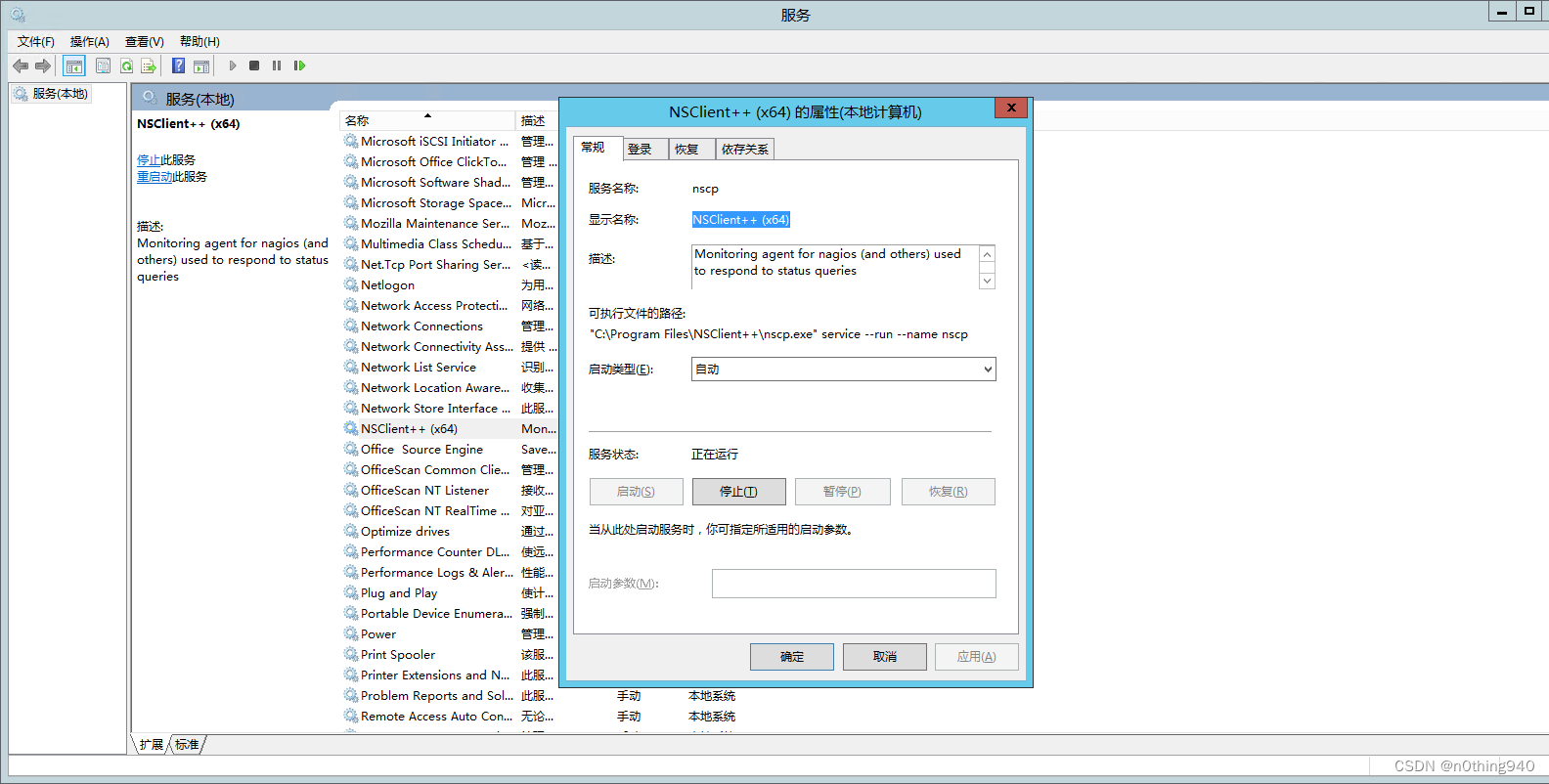Viewport: 1549px width, 784px height.
Task: Click gear icon of OfficeScan NT Listener
Action: pyautogui.click(x=351, y=490)
